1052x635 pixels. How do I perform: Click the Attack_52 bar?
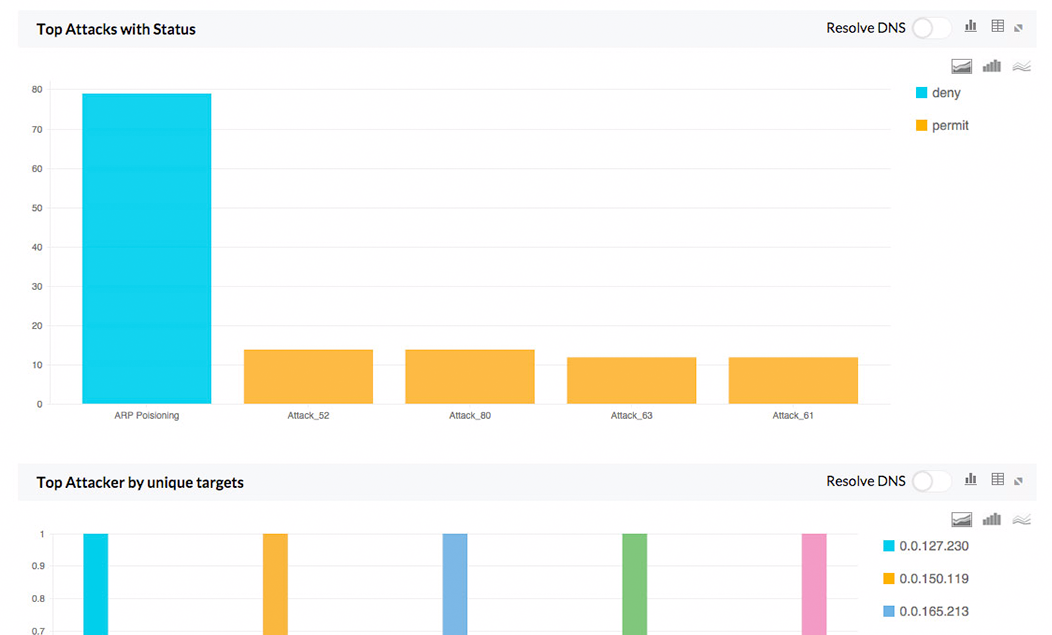(308, 377)
